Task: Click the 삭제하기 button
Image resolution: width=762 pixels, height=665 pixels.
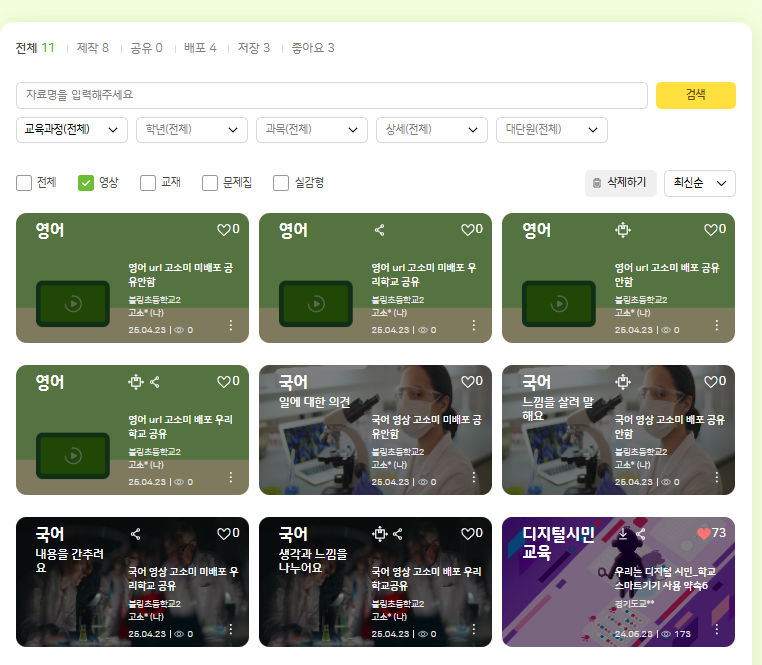Action: coord(620,183)
